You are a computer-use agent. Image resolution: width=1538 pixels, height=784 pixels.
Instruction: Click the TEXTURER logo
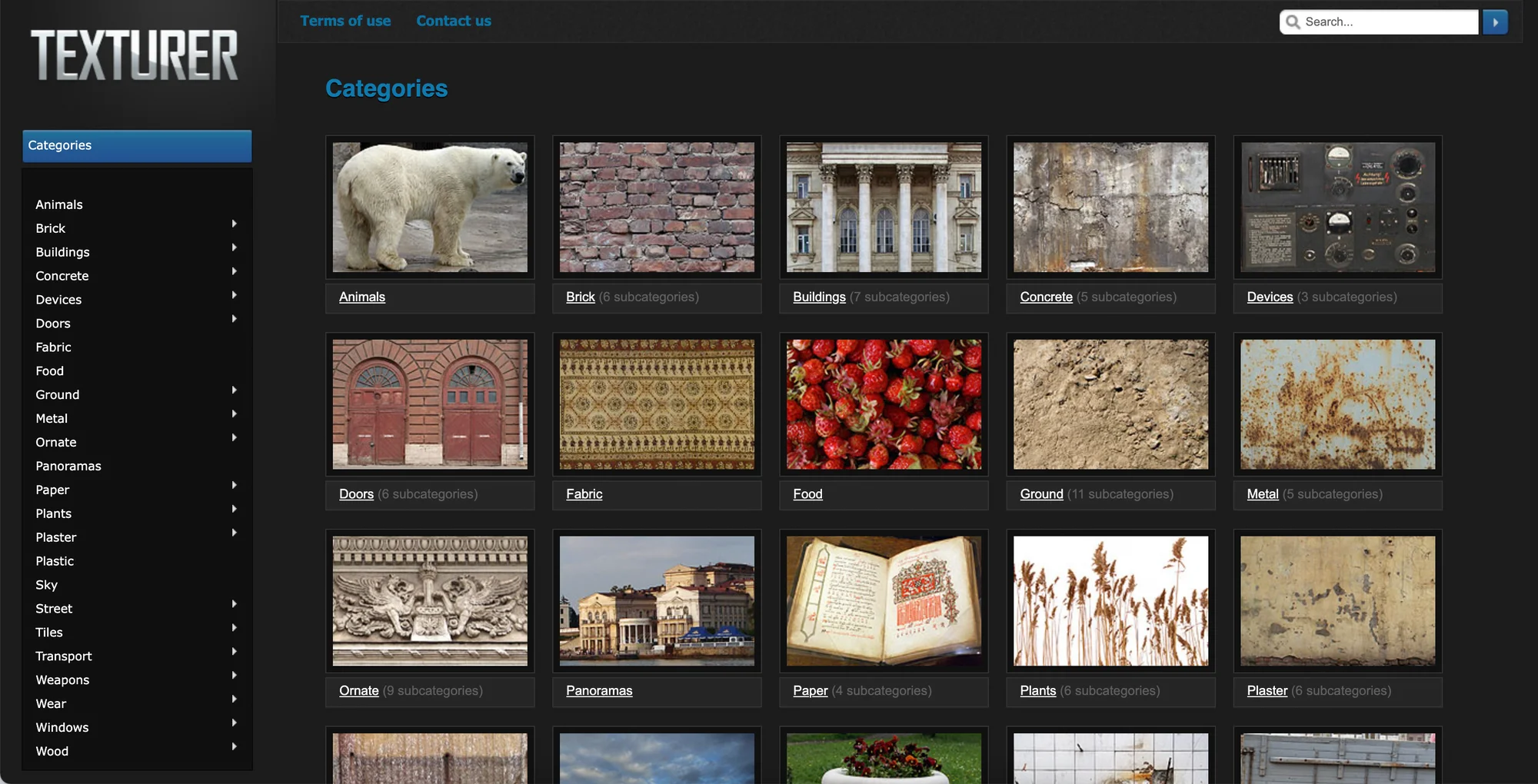pyautogui.click(x=135, y=55)
